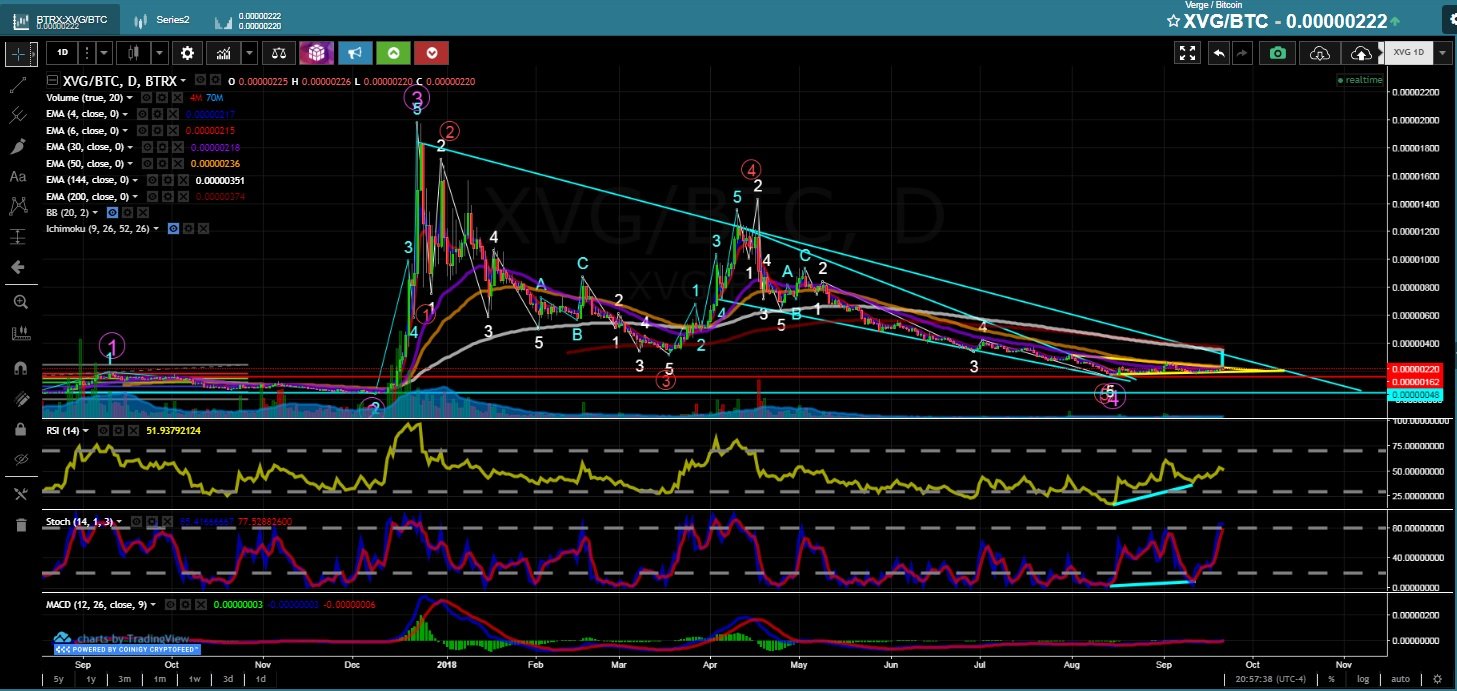1457x691 pixels.
Task: Load chart layout from cloud
Action: 1319,53
